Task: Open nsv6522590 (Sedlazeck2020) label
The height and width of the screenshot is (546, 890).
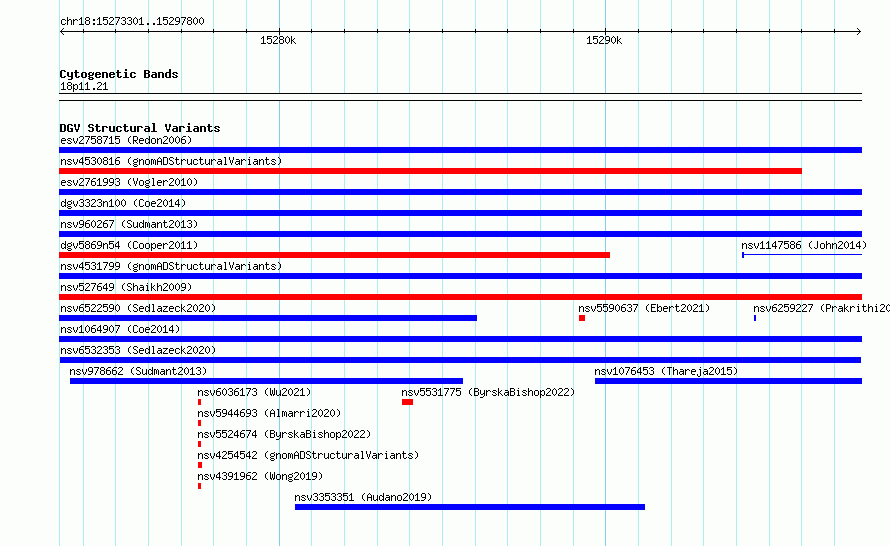Action: tap(138, 308)
